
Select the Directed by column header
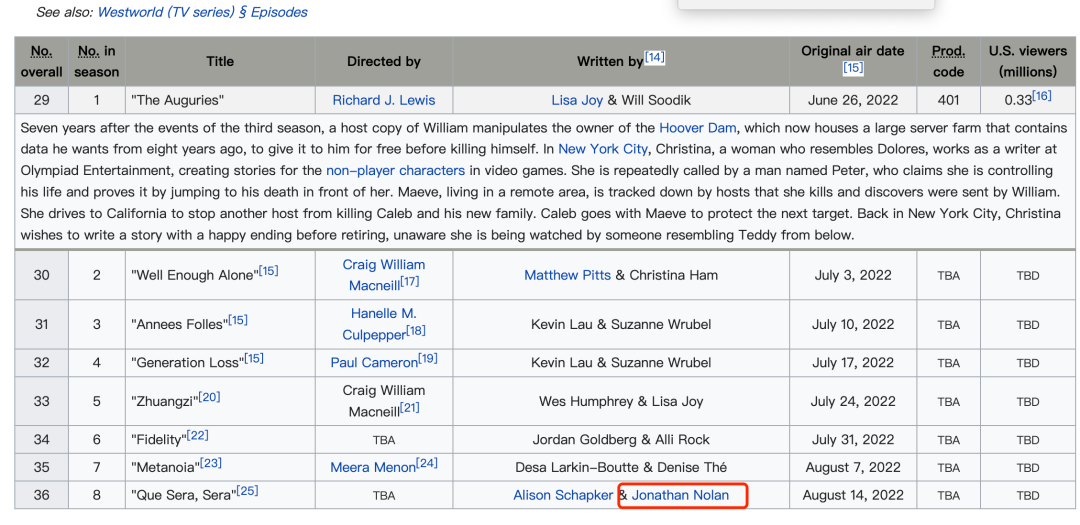tap(384, 61)
